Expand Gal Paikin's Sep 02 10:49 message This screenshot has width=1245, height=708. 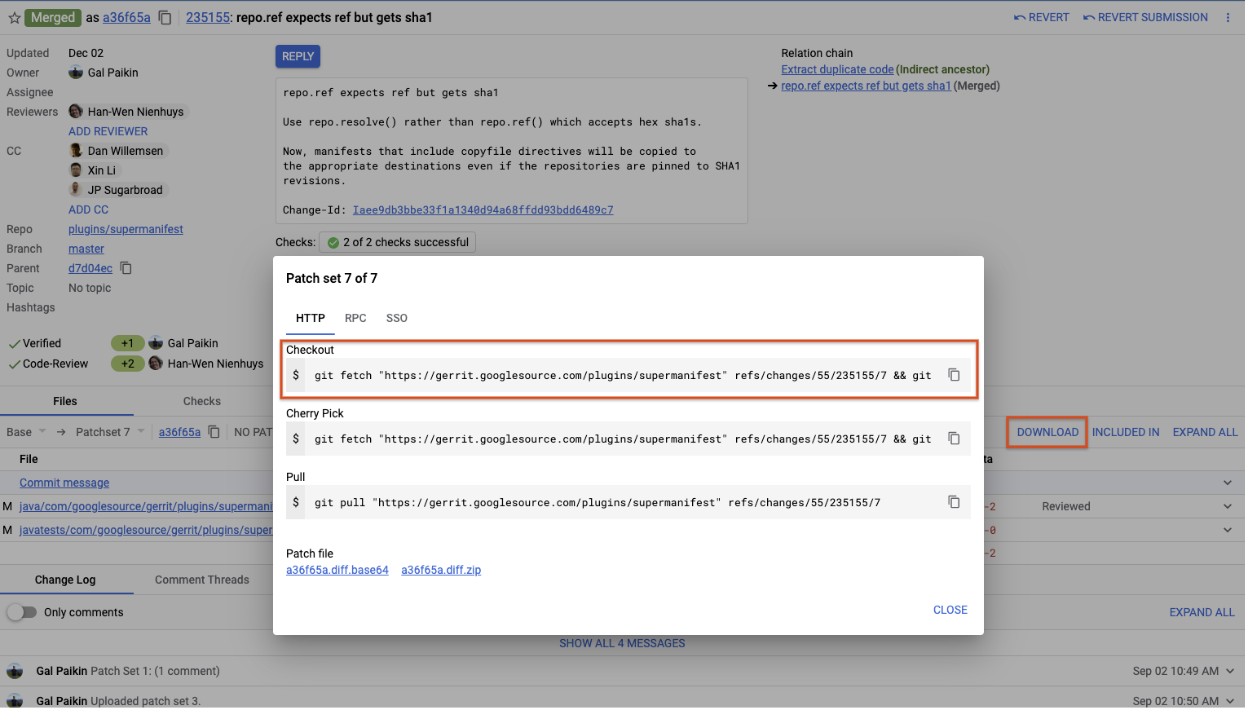tap(1231, 671)
